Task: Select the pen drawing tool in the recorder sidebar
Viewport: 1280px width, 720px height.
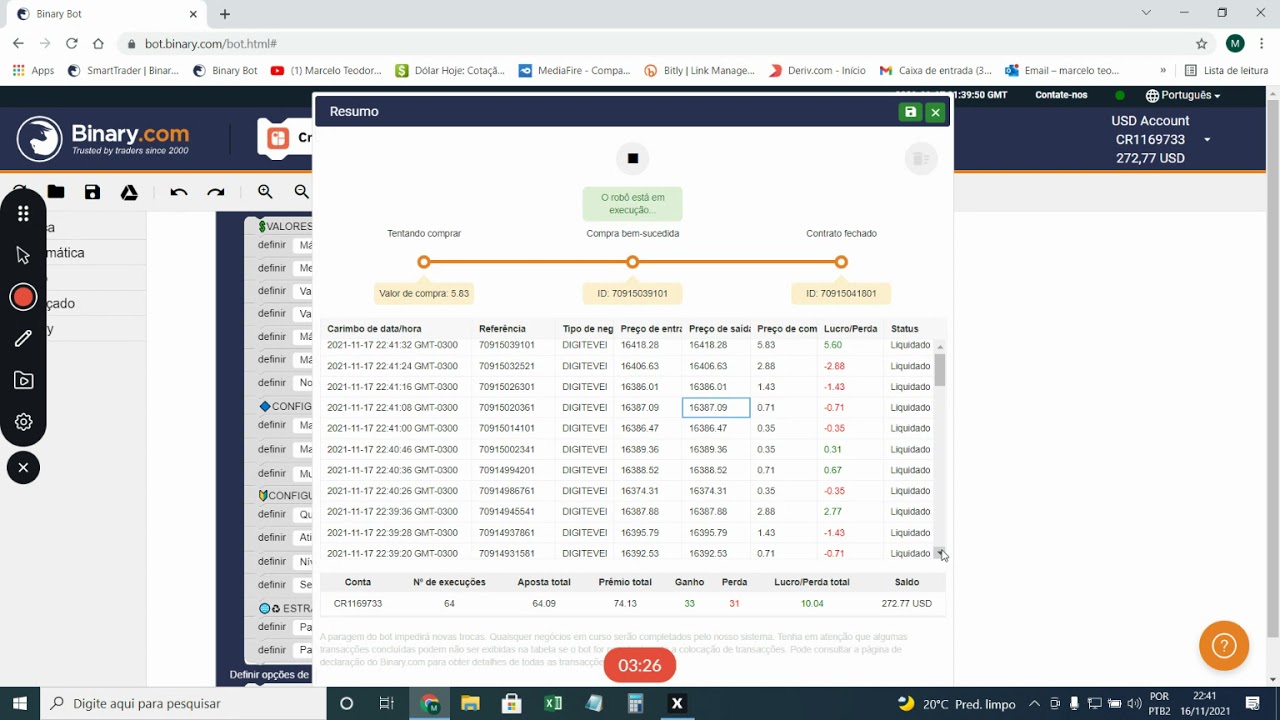Action: 23,339
